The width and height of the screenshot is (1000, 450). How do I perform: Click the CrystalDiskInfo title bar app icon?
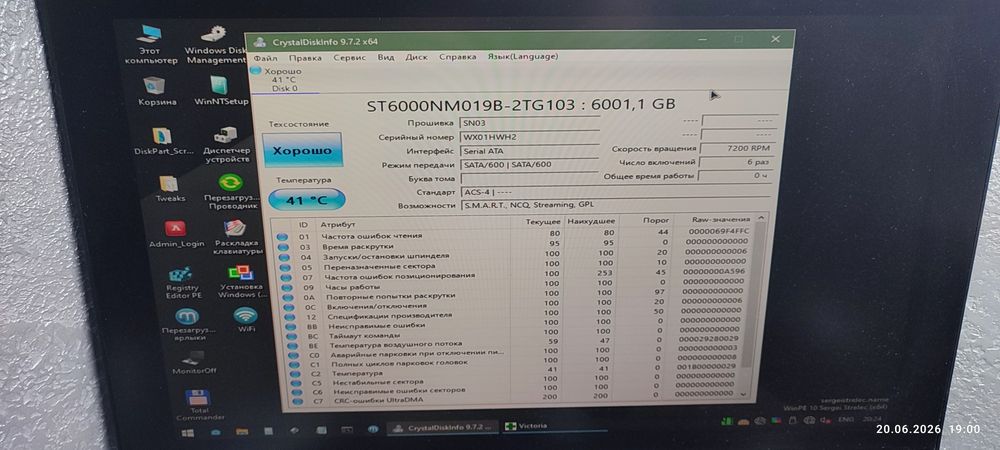[x=260, y=42]
